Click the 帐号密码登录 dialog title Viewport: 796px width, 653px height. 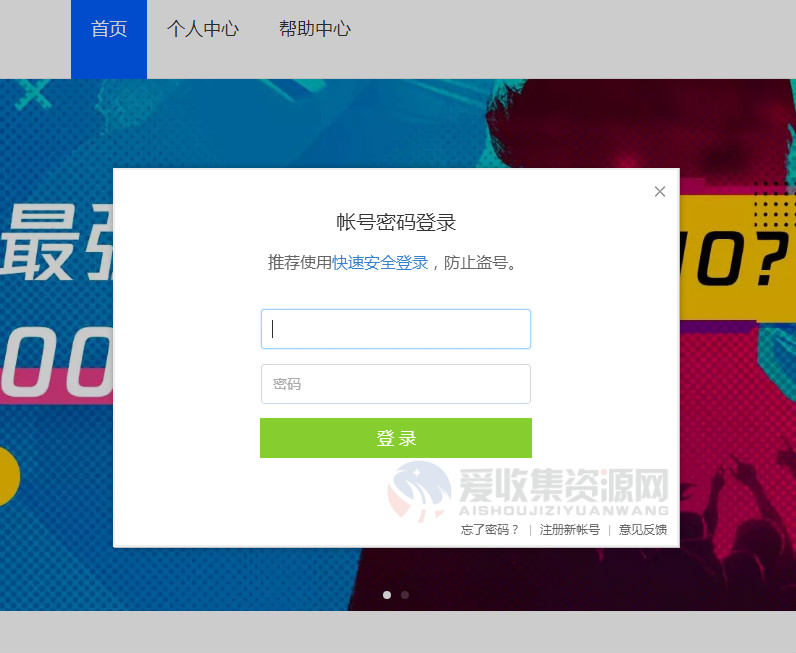396,222
